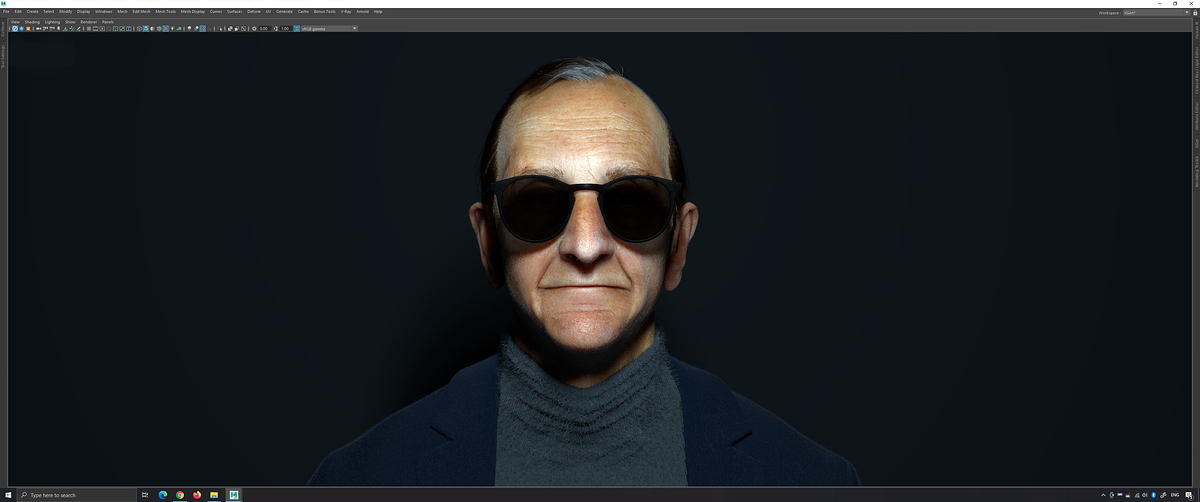Open the Channel Box / Layer Editor side tab
This screenshot has height=502, width=1200.
pyautogui.click(x=1196, y=70)
